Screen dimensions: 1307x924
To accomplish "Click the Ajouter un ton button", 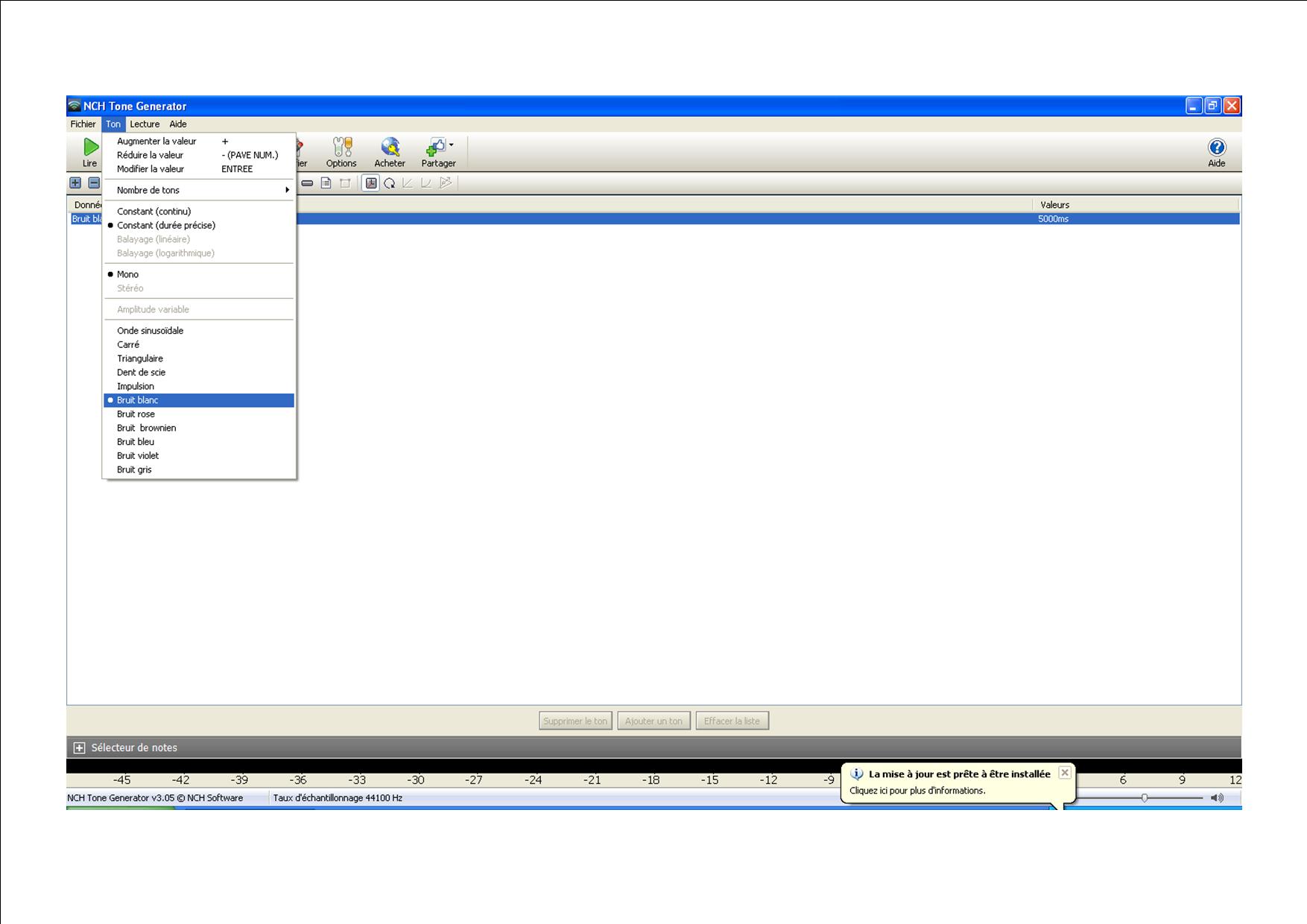I will pos(653,721).
